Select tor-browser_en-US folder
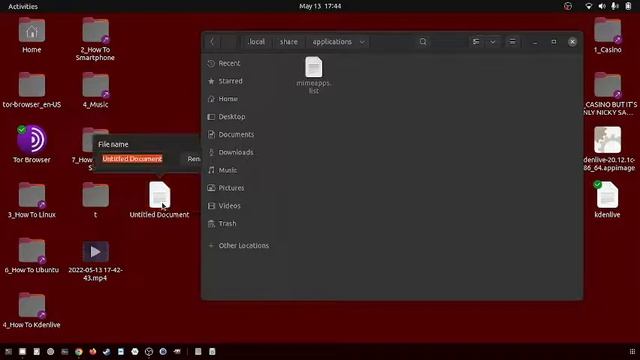640x360 pixels. click(32, 90)
